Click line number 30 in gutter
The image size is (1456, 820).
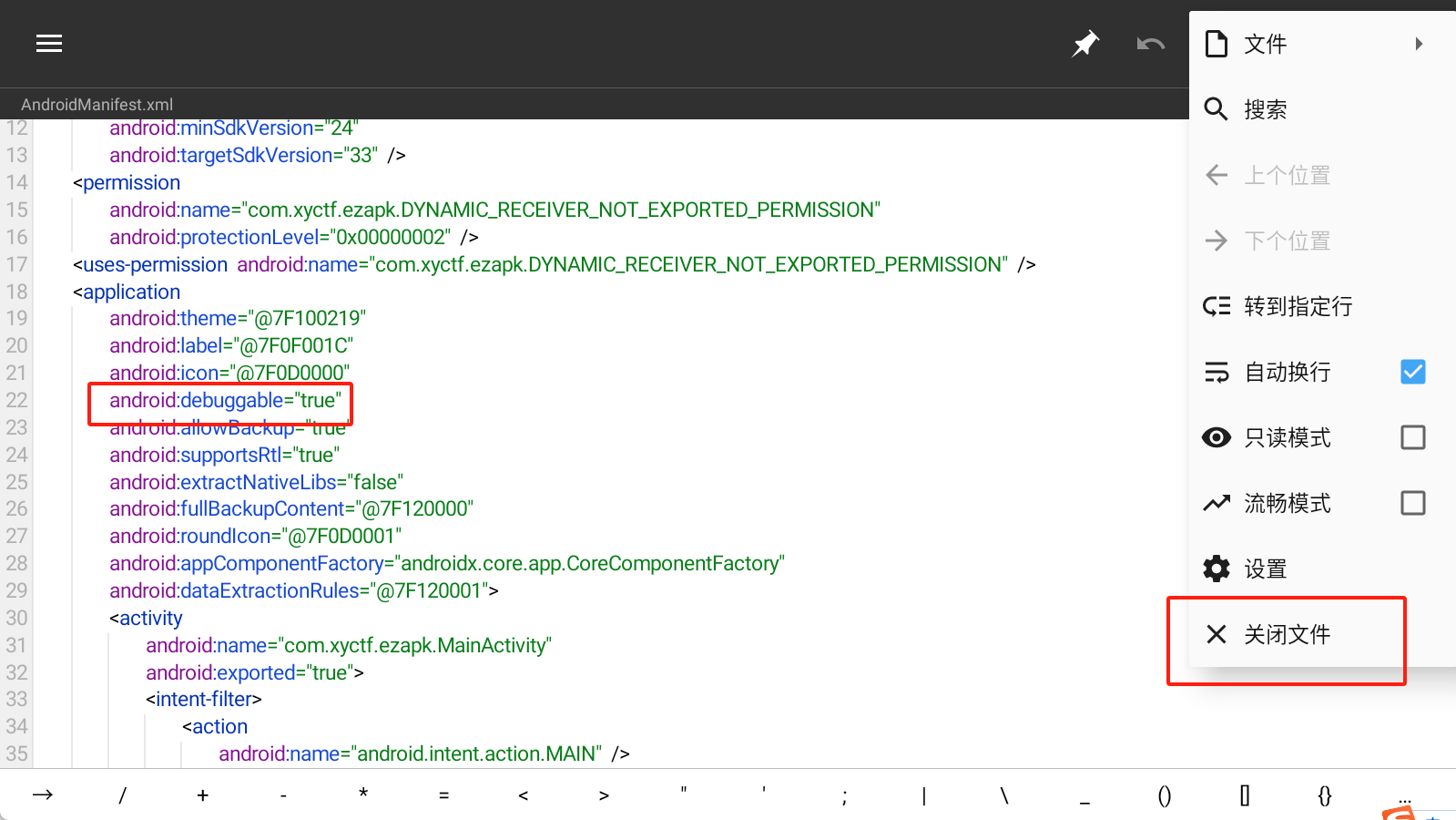17,618
